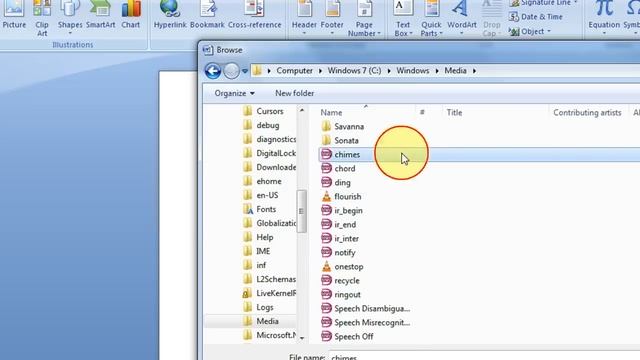
Task: Click Windows in the address path
Action: [x=413, y=71]
